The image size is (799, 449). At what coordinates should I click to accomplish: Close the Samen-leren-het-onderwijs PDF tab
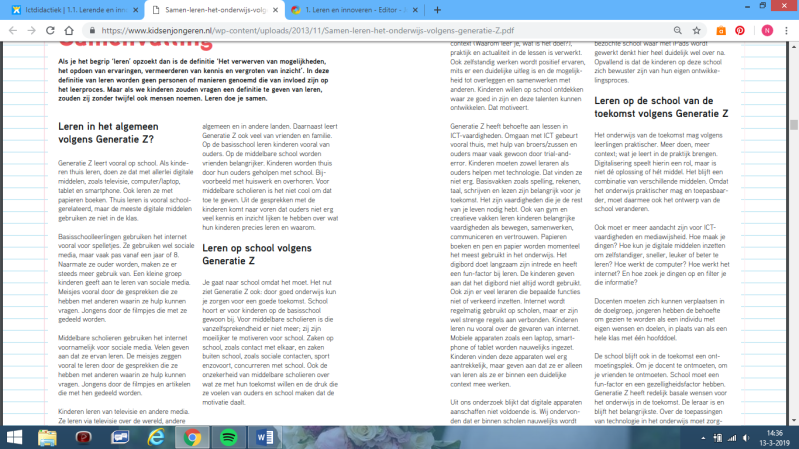click(x=275, y=10)
